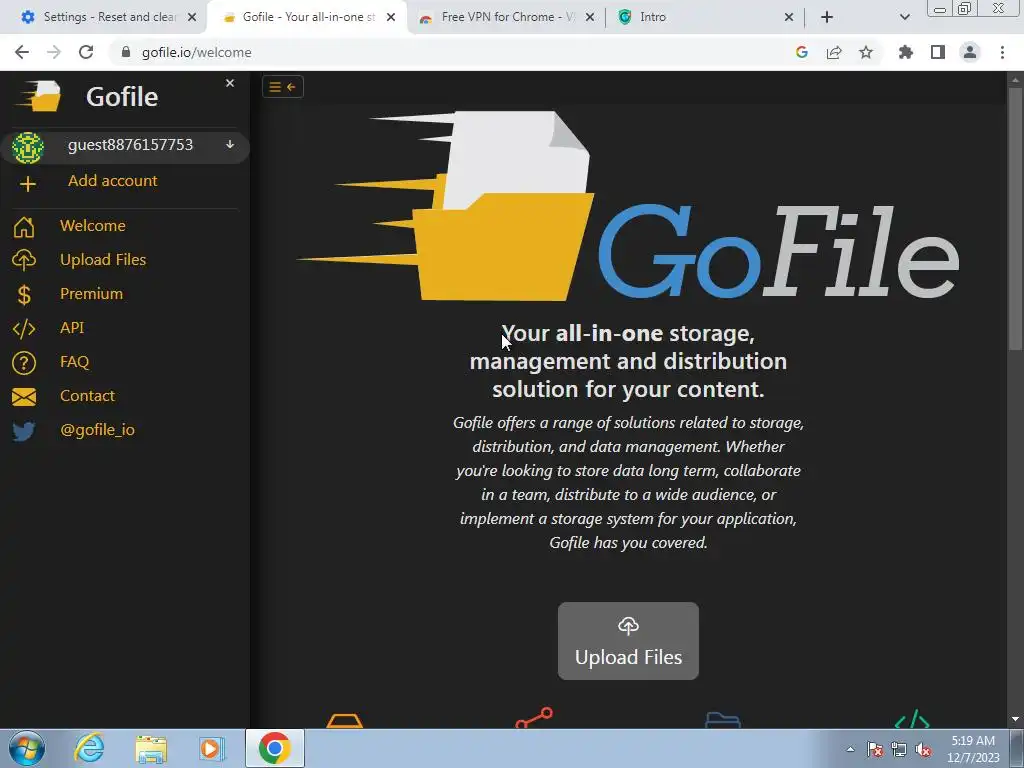Screen dimensions: 1024x768
Task: Go to the Welcome sidebar item
Action: pos(93,225)
